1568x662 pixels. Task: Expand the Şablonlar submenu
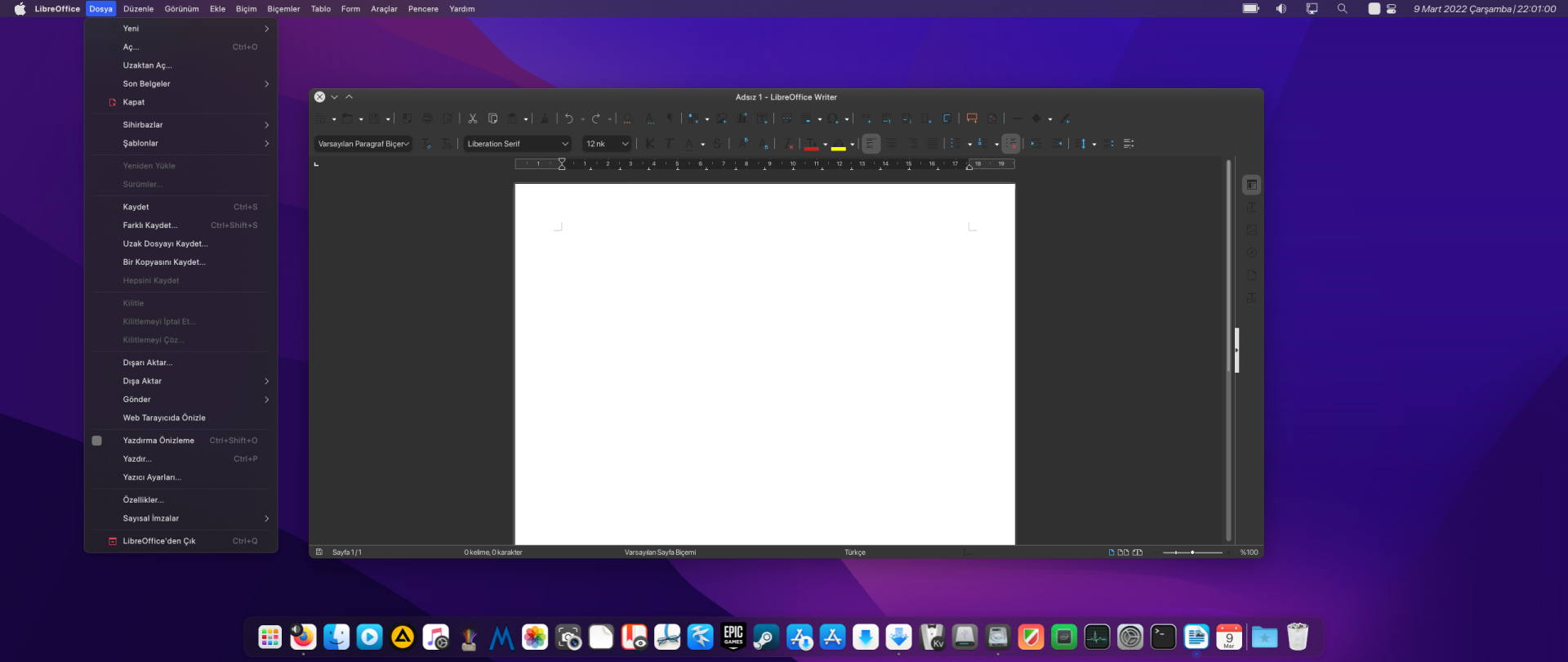tap(180, 144)
